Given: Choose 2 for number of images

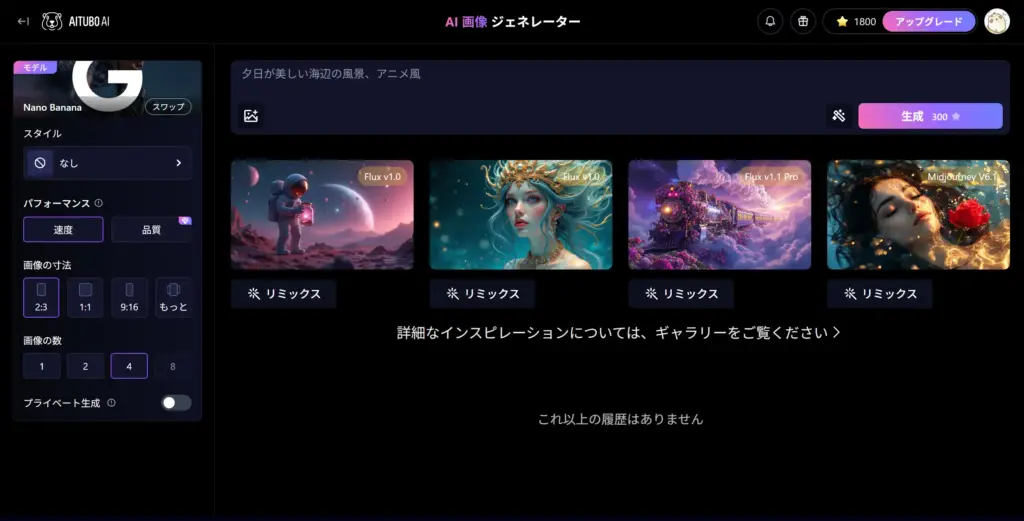Looking at the screenshot, I should tap(85, 366).
